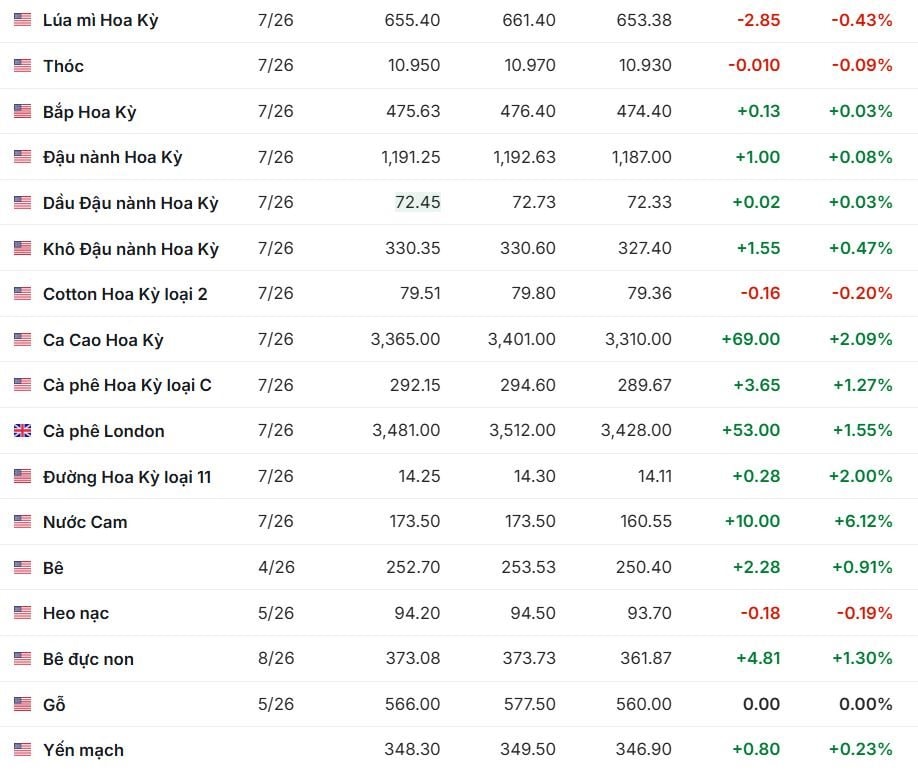
Task: Go to Đường Hoa Kỳ loại 11 page
Action: [x=127, y=477]
